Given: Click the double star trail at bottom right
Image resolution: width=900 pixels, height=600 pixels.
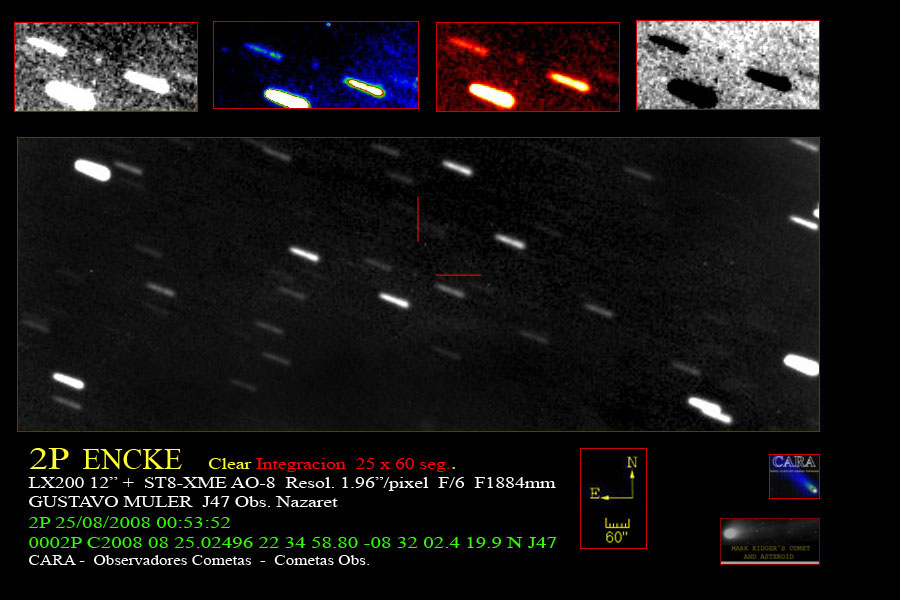Looking at the screenshot, I should click(709, 408).
